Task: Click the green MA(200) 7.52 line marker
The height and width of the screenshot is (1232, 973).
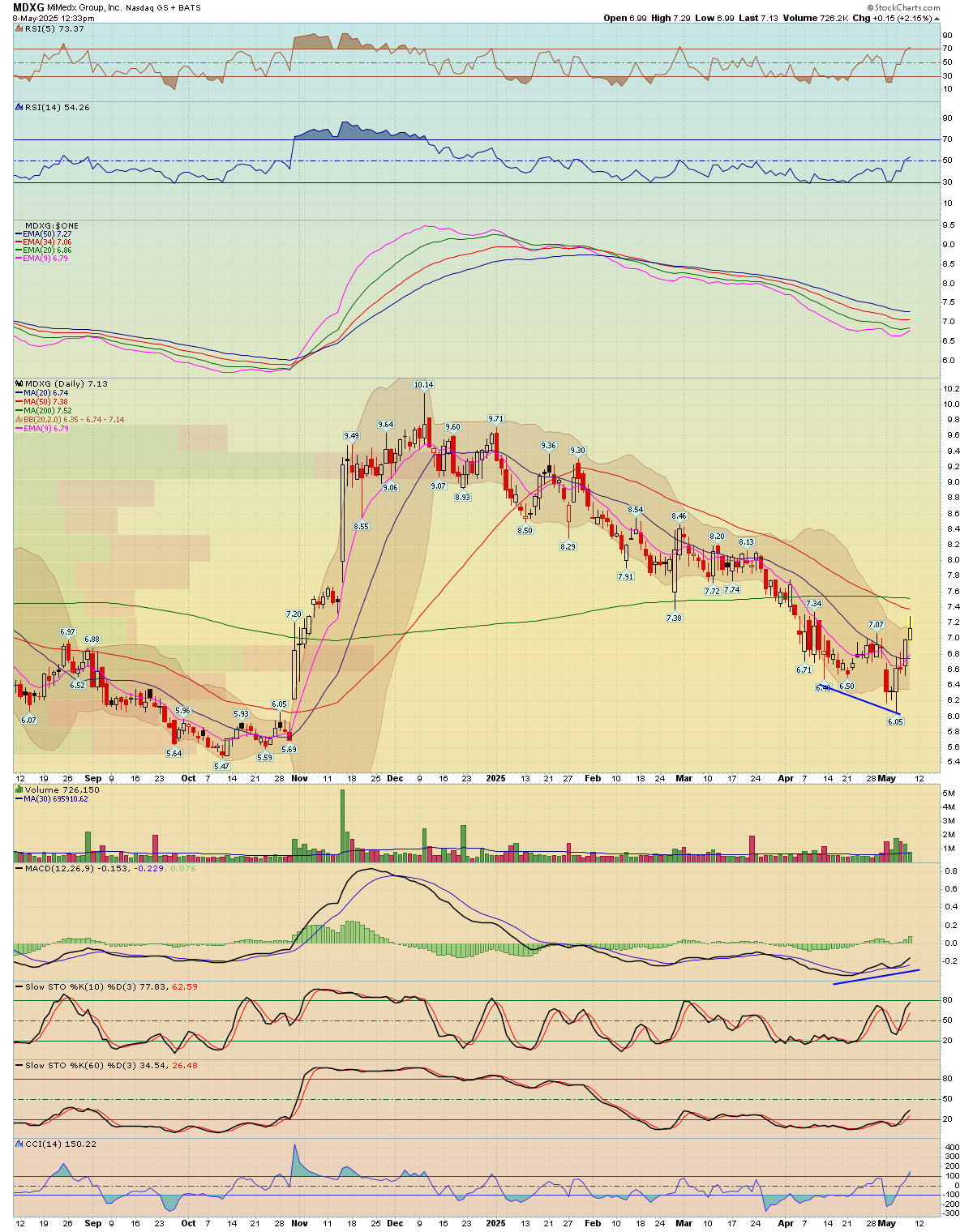Action: coord(19,410)
